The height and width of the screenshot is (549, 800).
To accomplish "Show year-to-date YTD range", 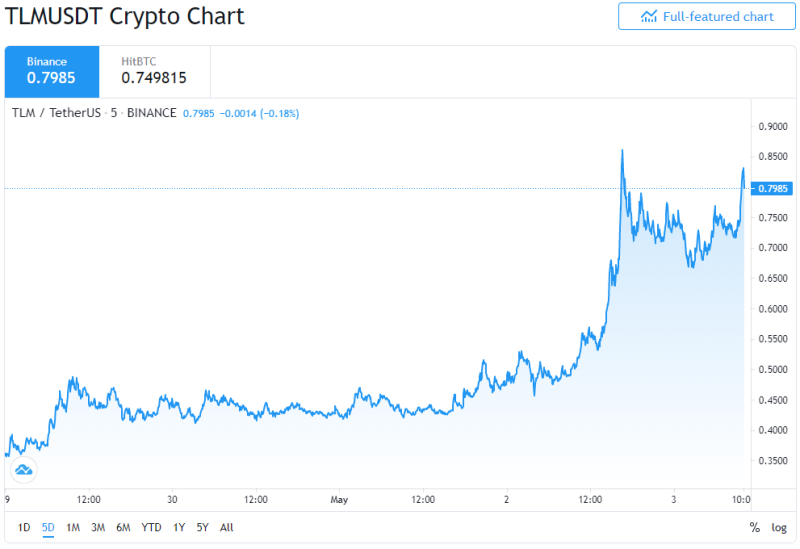I will 151,528.
